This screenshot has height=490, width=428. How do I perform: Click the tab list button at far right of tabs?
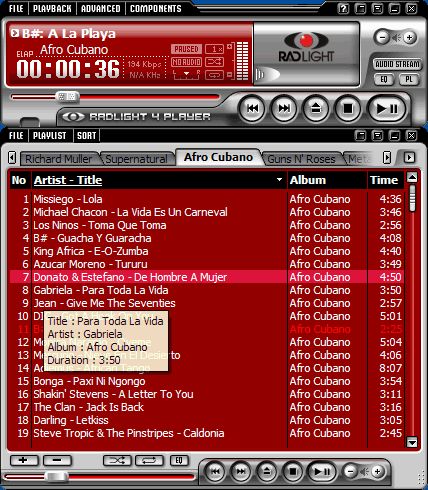point(409,157)
